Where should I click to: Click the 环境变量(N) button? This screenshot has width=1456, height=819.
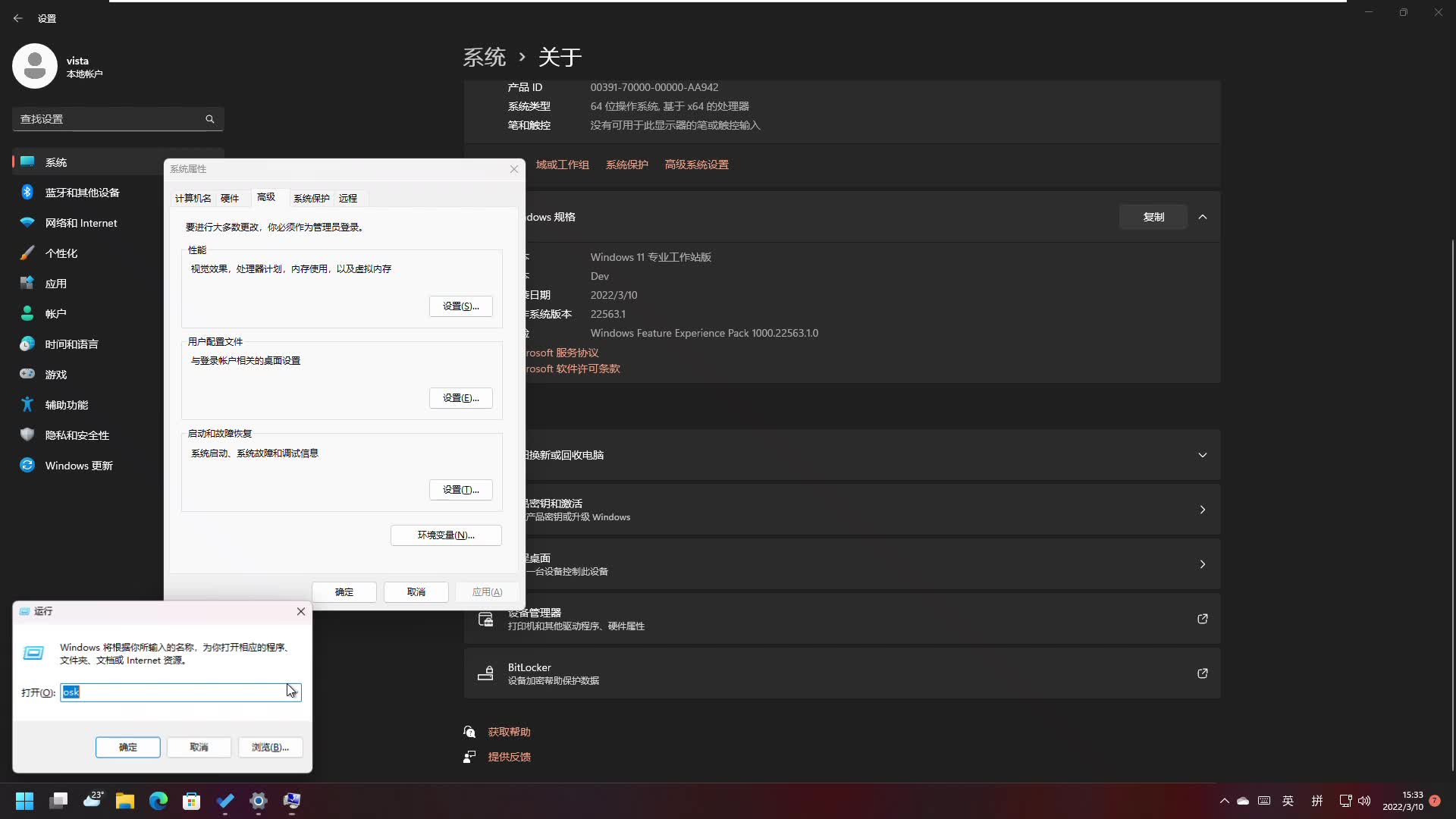point(446,535)
